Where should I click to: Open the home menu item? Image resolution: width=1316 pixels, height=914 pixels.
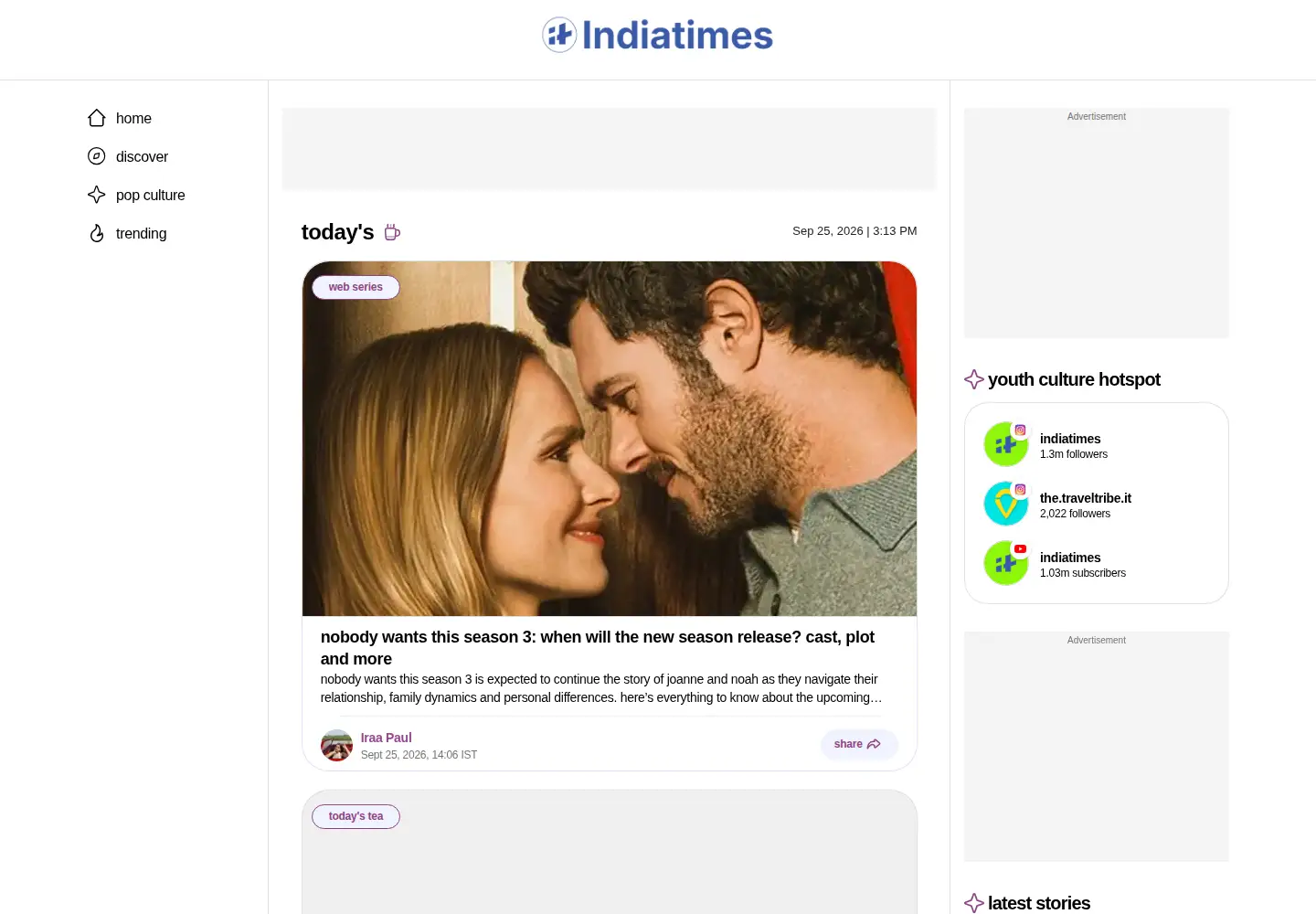[x=133, y=119]
